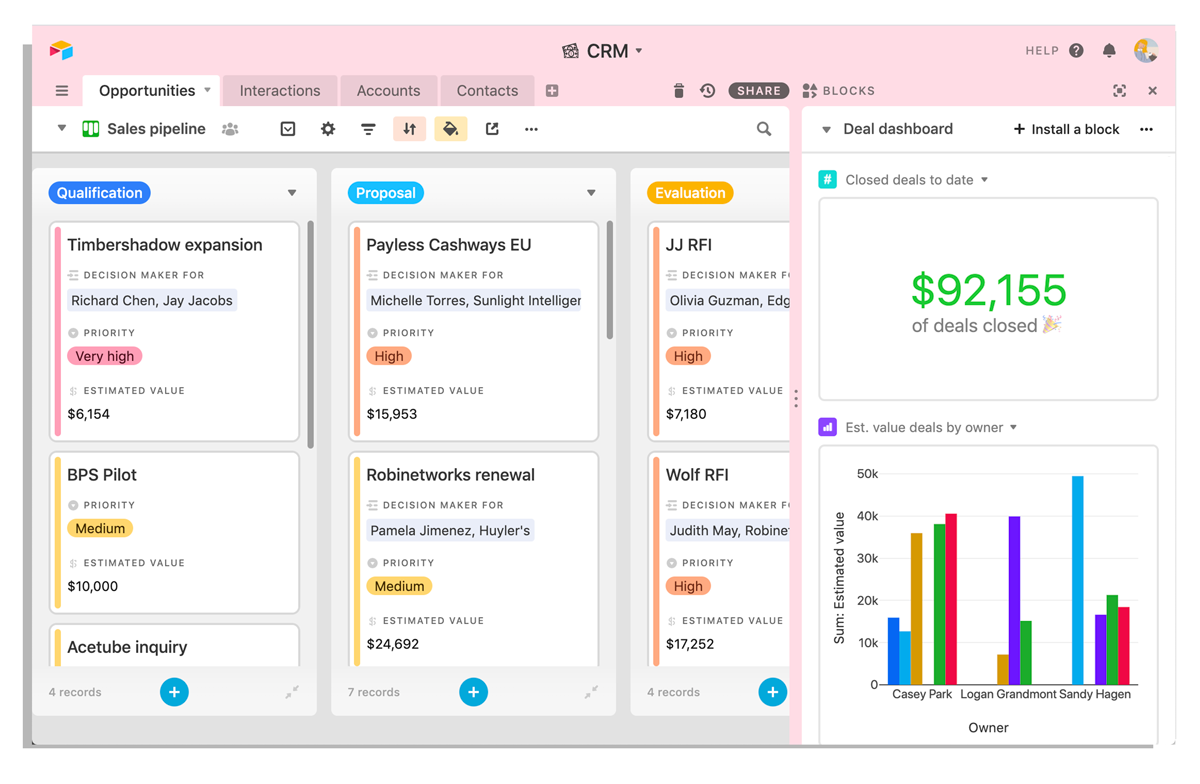Open the Qualification stack dropdown arrow
The height and width of the screenshot is (784, 1200).
click(292, 193)
